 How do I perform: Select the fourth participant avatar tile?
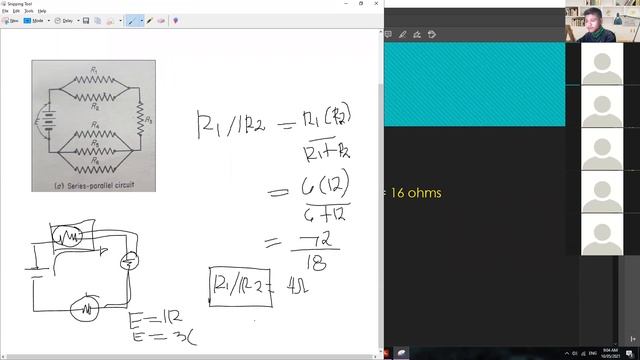(602, 191)
